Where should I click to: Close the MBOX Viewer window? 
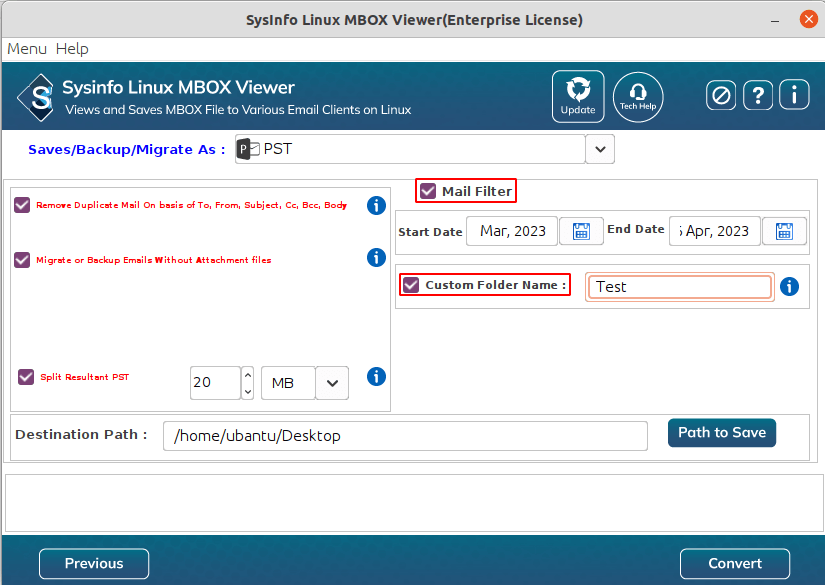tap(808, 19)
